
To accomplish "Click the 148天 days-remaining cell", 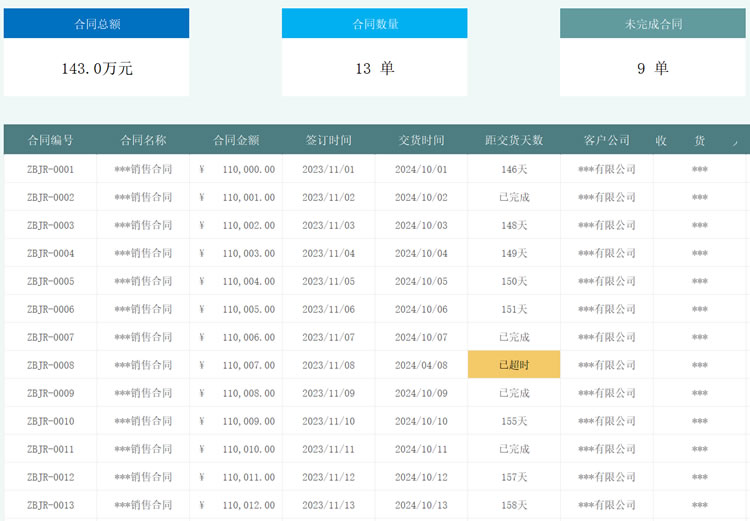I will pyautogui.click(x=514, y=225).
